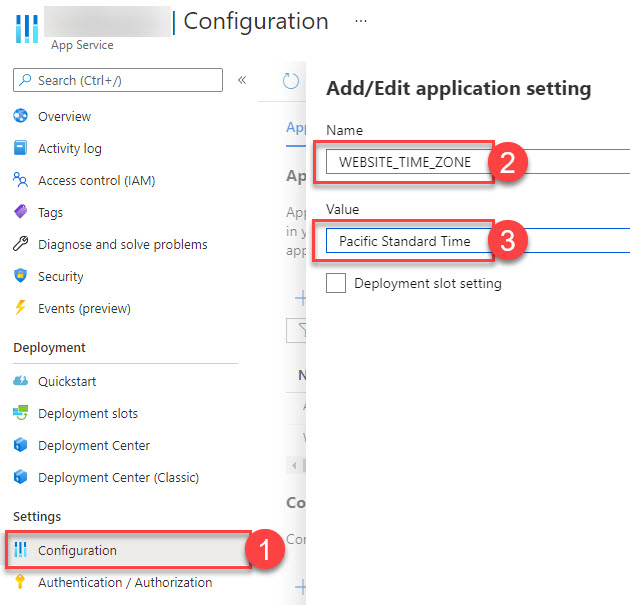This screenshot has width=630, height=605.
Task: Click the Deployment slots icon
Action: (x=20, y=414)
